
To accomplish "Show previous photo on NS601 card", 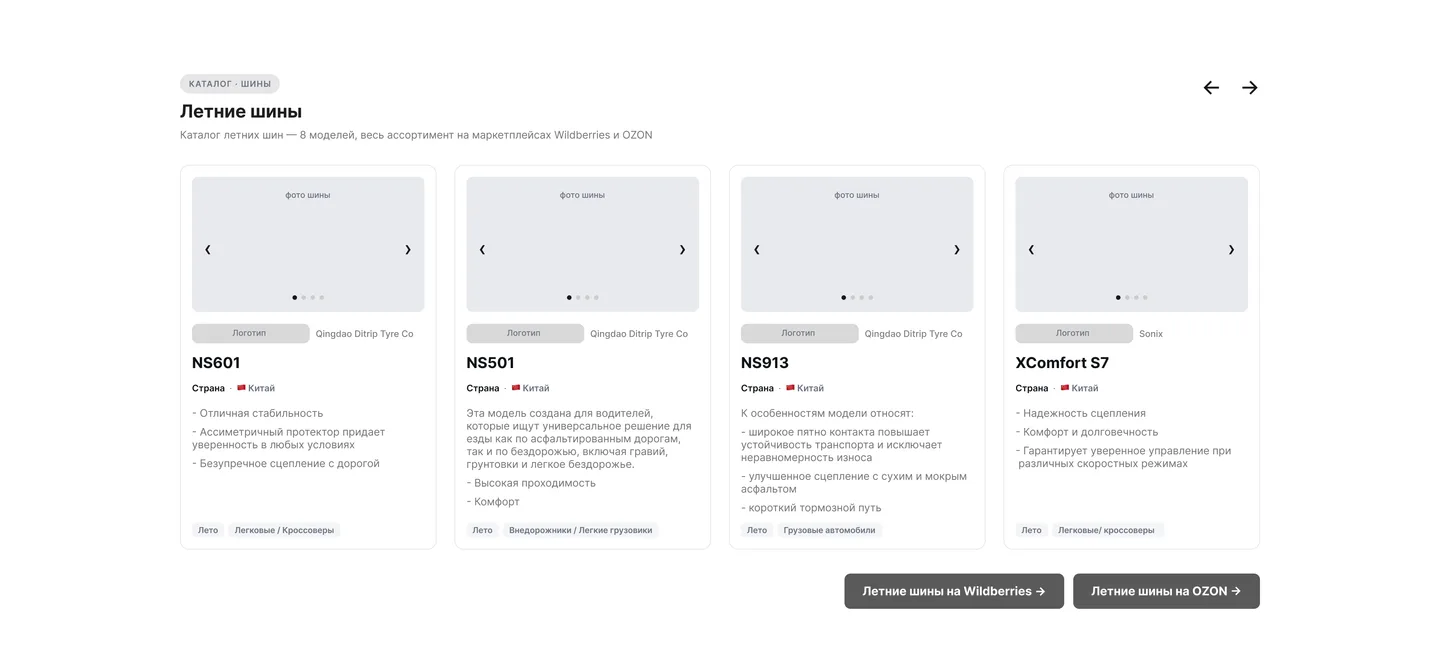I will tap(208, 250).
